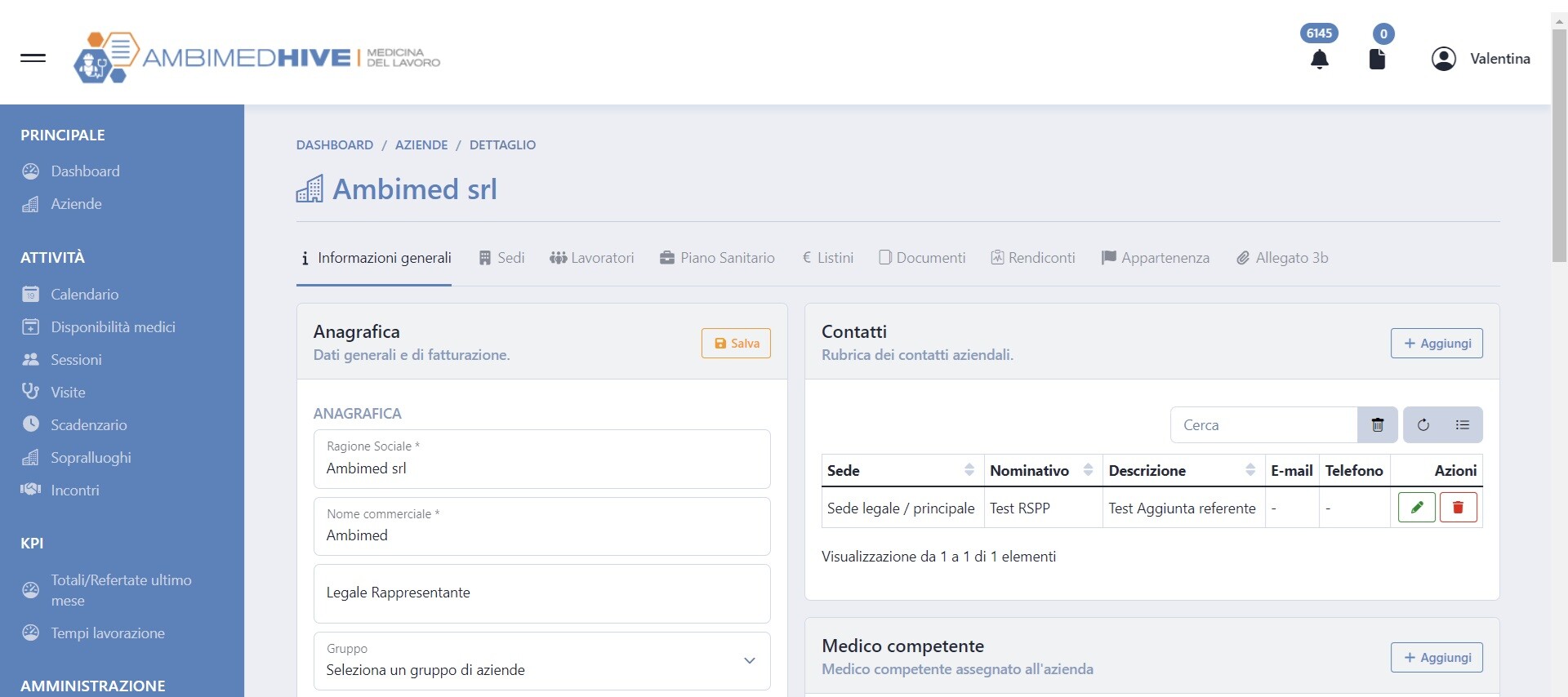
Task: Open the hamburger menu icon
Action: (x=33, y=58)
